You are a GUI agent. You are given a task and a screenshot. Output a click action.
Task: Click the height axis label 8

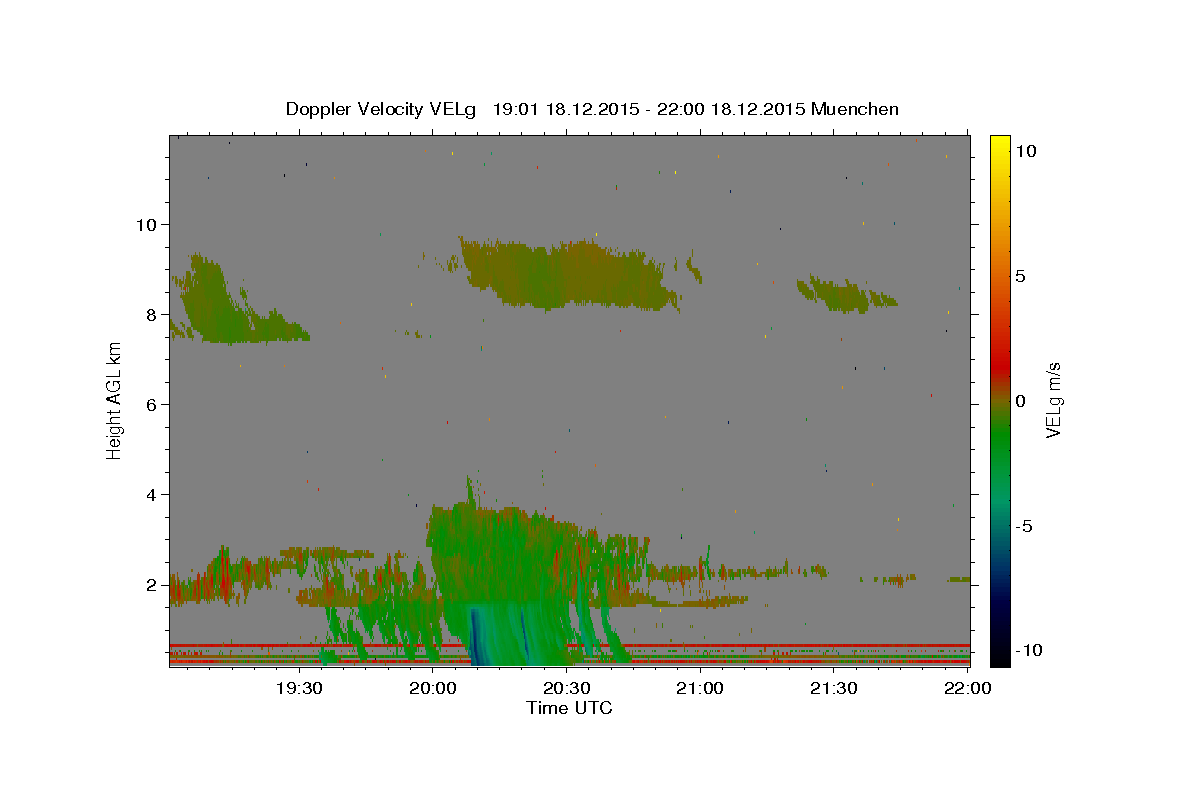(x=152, y=314)
